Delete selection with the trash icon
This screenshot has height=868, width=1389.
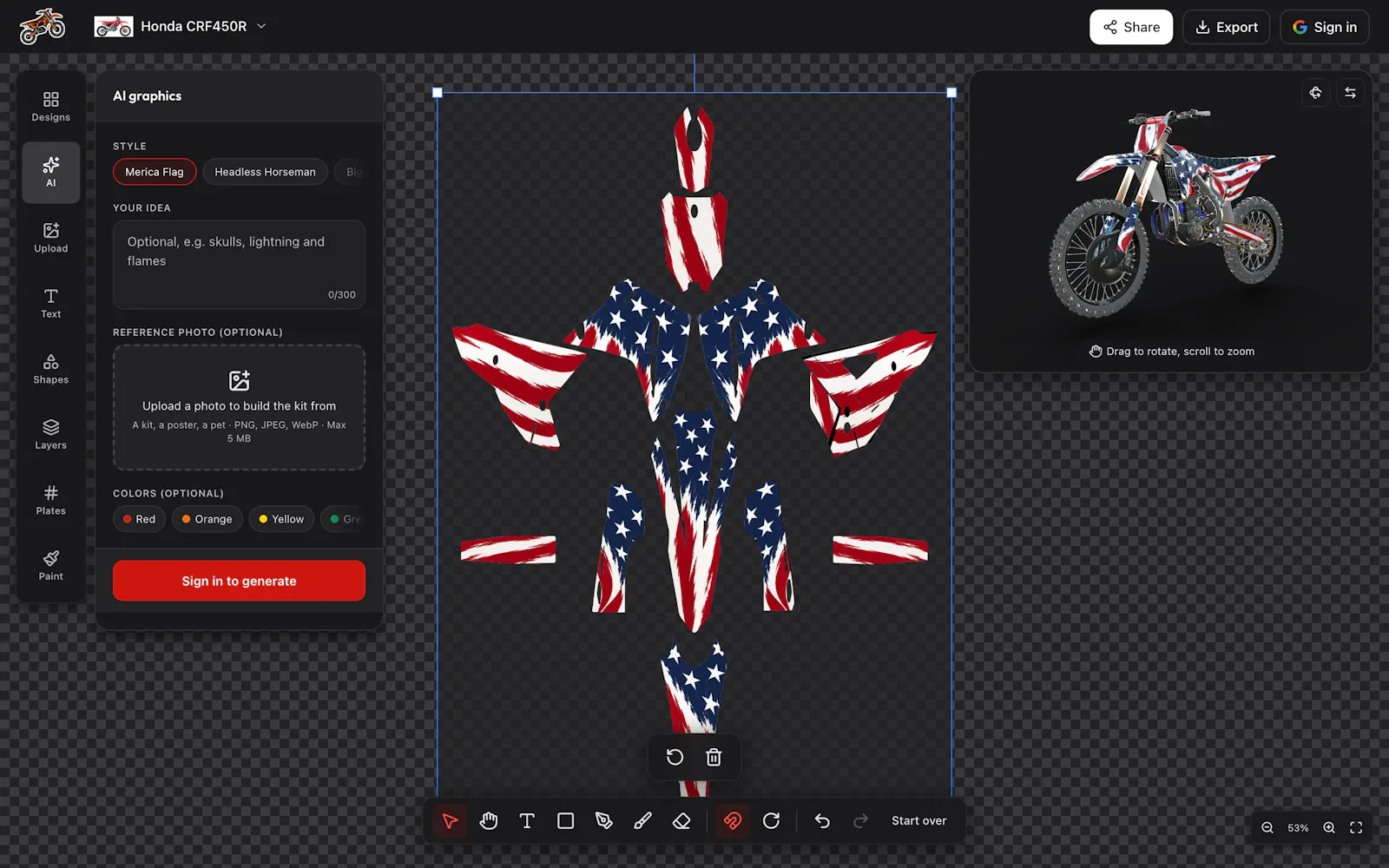pos(714,758)
